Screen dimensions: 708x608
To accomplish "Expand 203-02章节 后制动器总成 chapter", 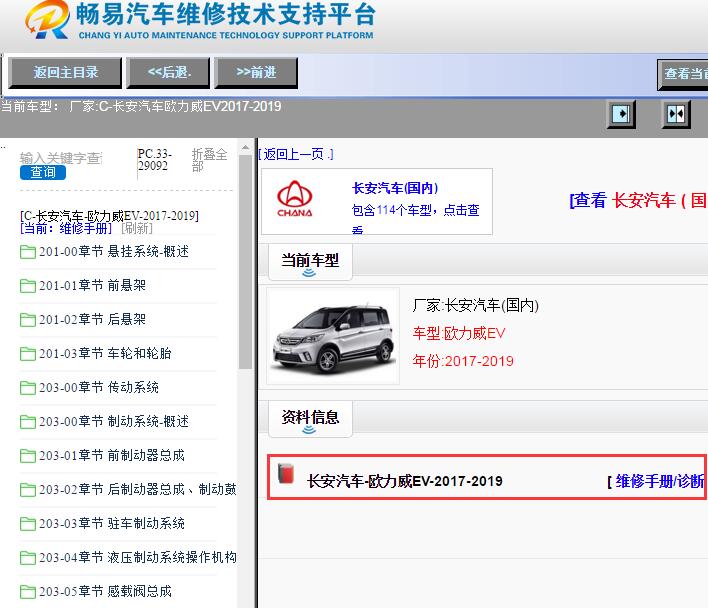I will click(138, 490).
